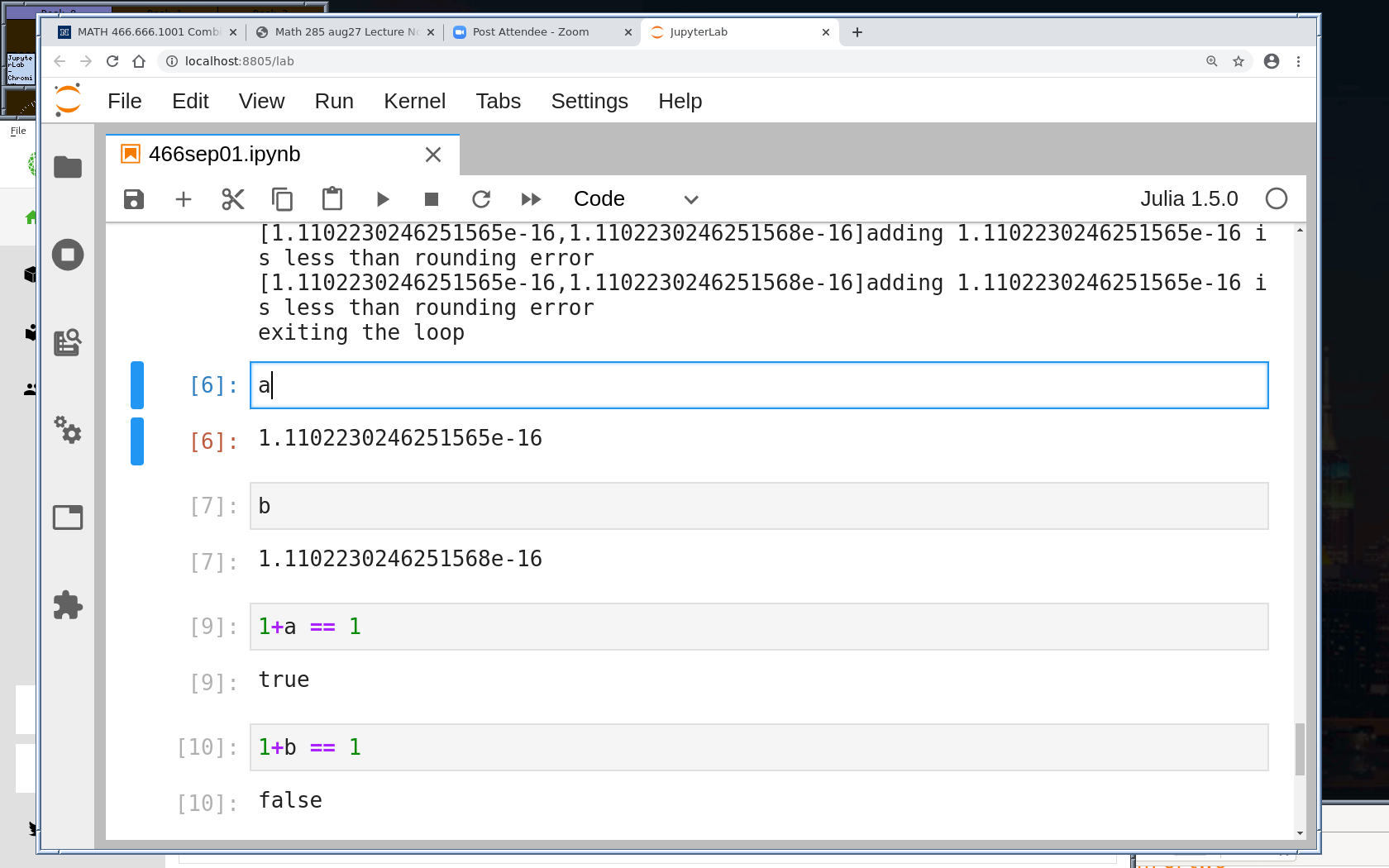Open the Run menu
The height and width of the screenshot is (868, 1389).
click(x=334, y=101)
